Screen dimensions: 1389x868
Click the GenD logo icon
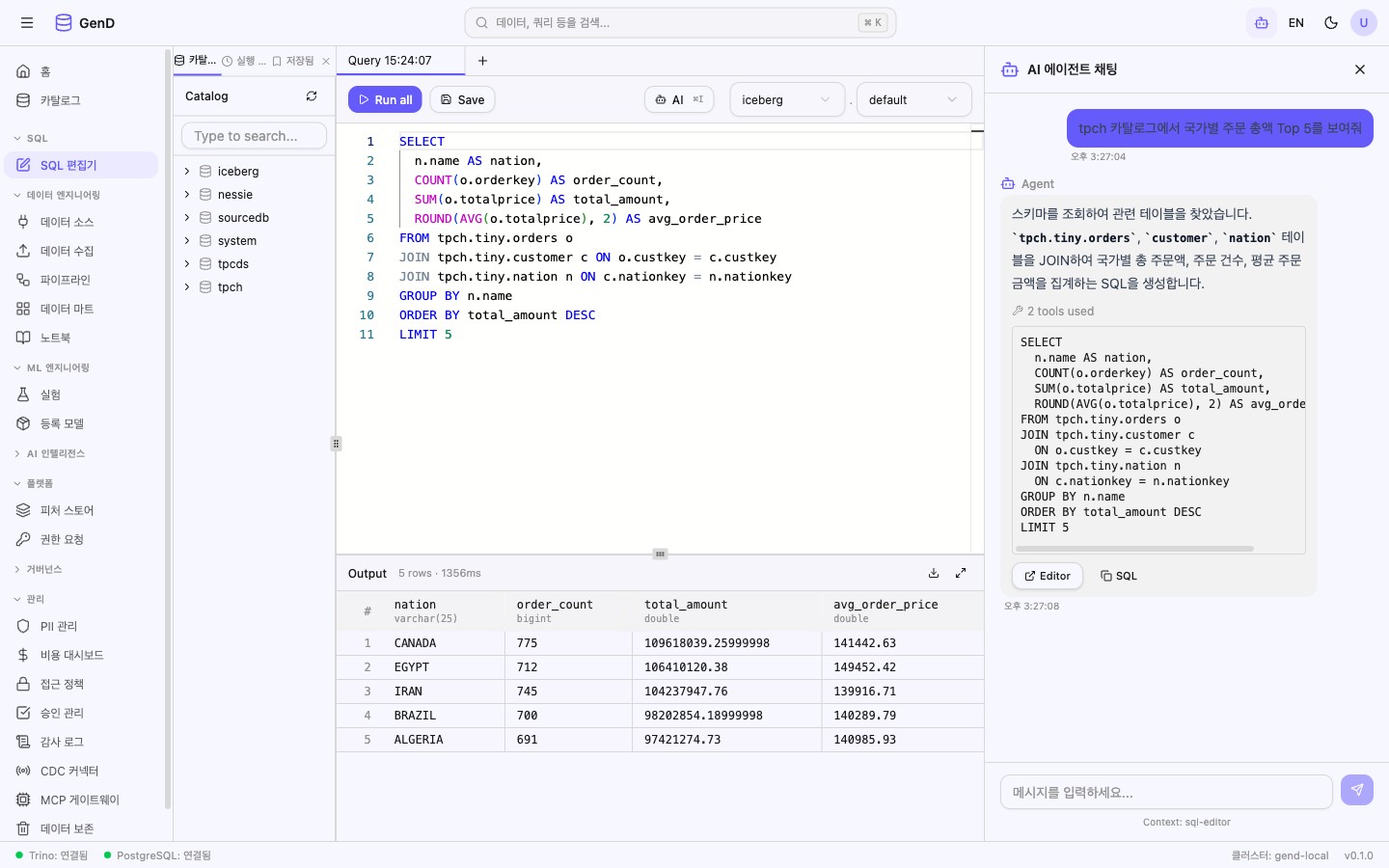pos(64,23)
